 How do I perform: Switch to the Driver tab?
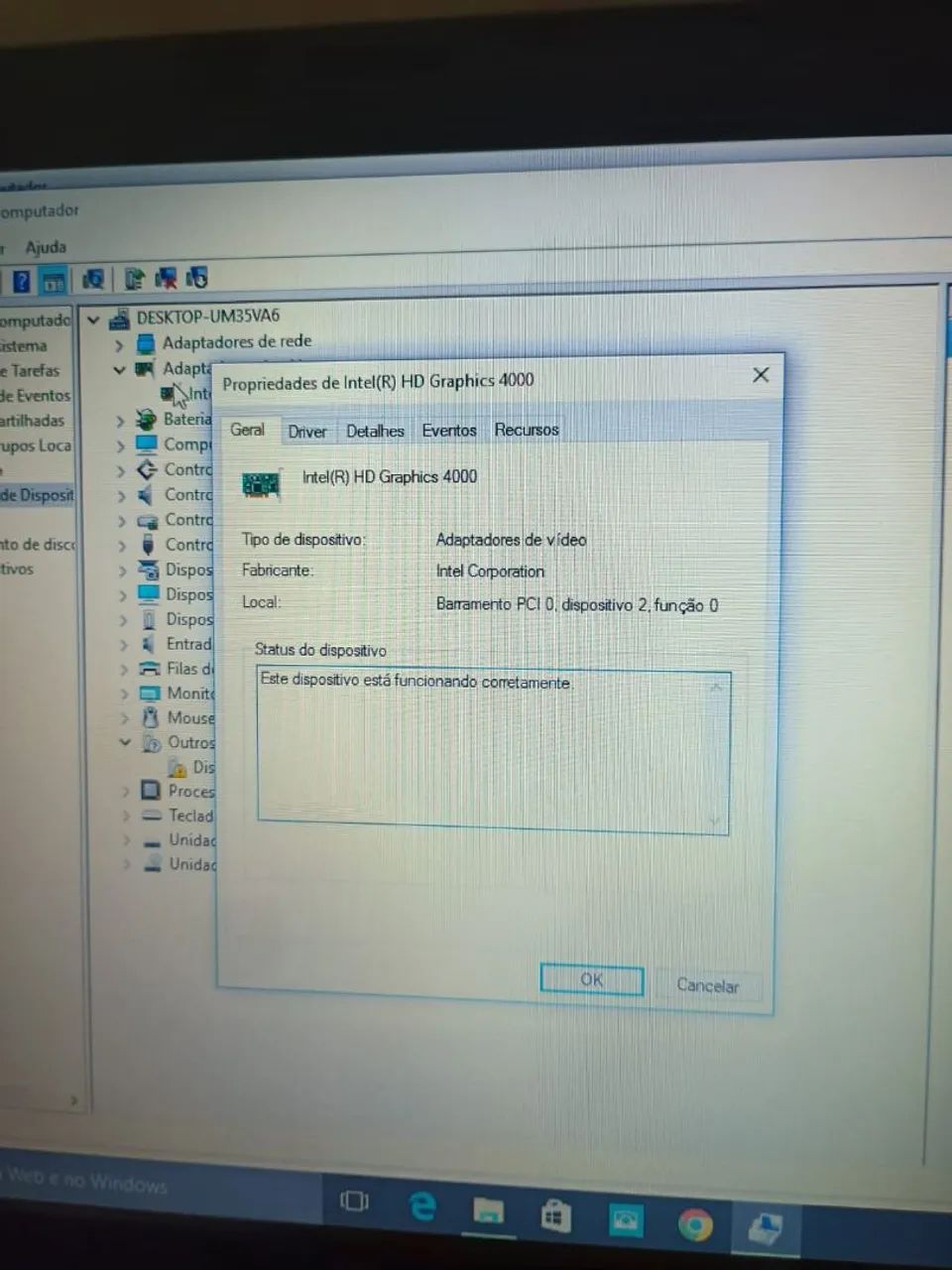click(x=307, y=431)
